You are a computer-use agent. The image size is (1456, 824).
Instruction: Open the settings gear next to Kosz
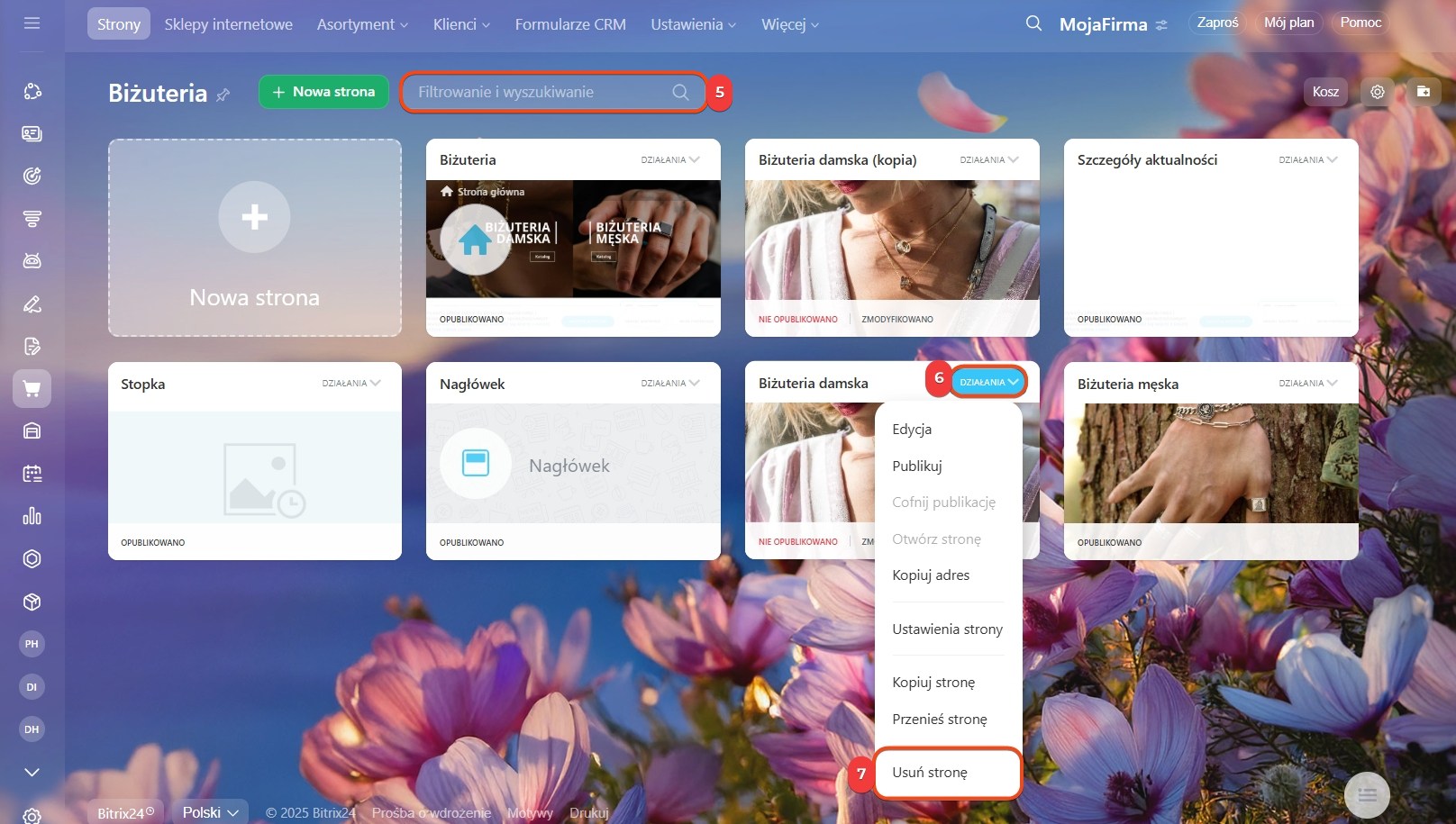(1377, 92)
